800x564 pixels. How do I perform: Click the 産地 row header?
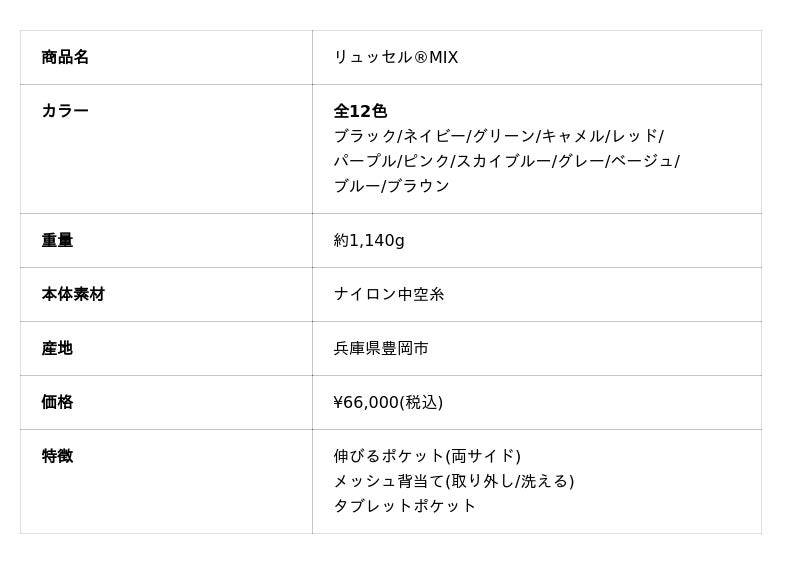pyautogui.click(x=57, y=348)
